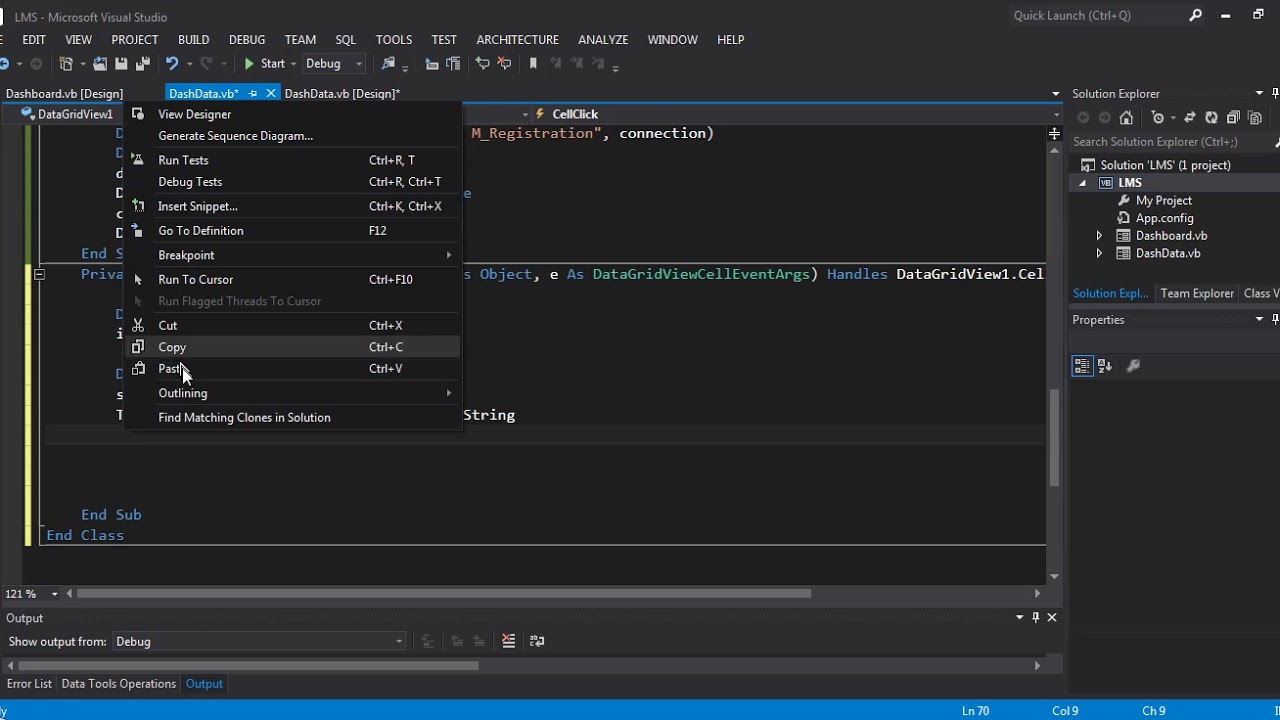Click the Find in Files toolbar icon
This screenshot has width=1280, height=720.
tap(388, 64)
